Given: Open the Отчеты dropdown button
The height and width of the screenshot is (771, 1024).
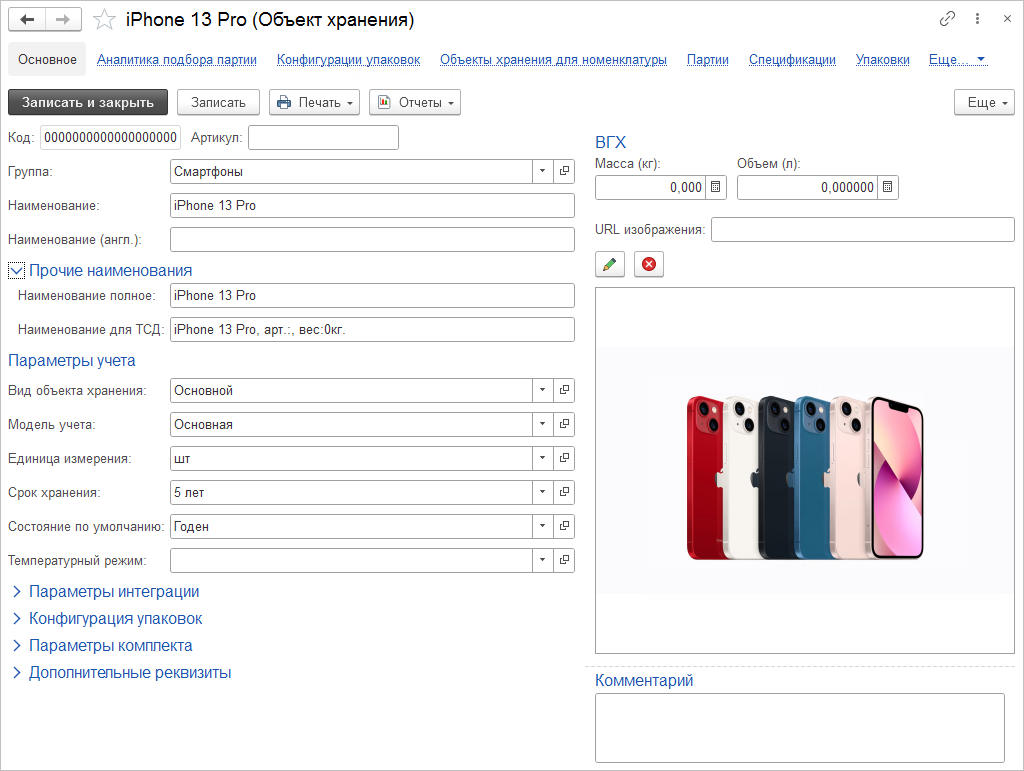Looking at the screenshot, I should (x=415, y=102).
